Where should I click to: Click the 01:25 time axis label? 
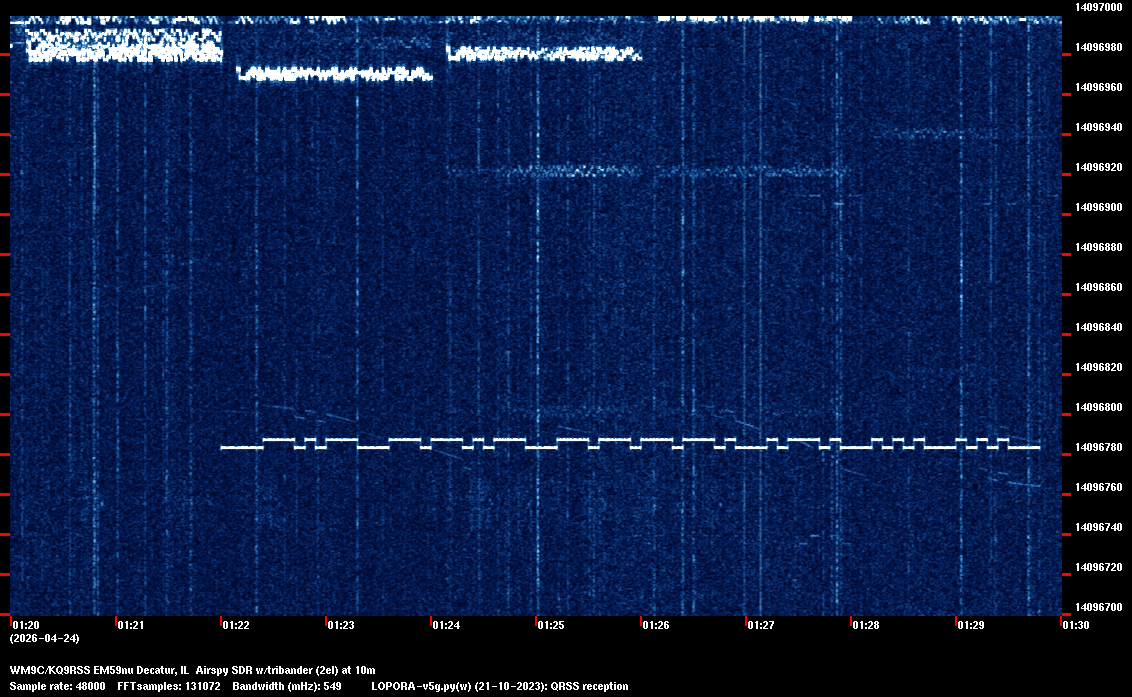click(551, 625)
